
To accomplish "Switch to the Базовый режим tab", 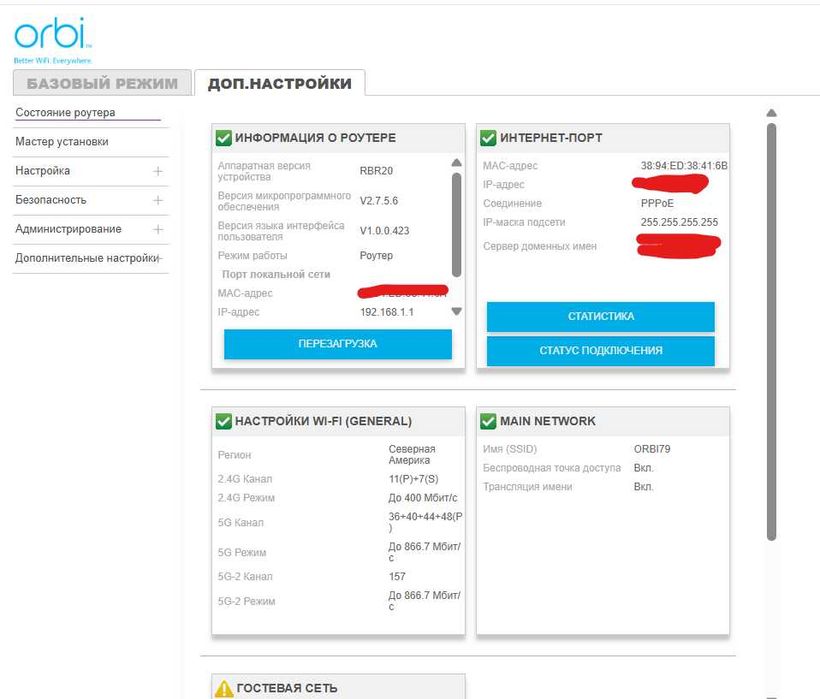I will click(x=102, y=83).
